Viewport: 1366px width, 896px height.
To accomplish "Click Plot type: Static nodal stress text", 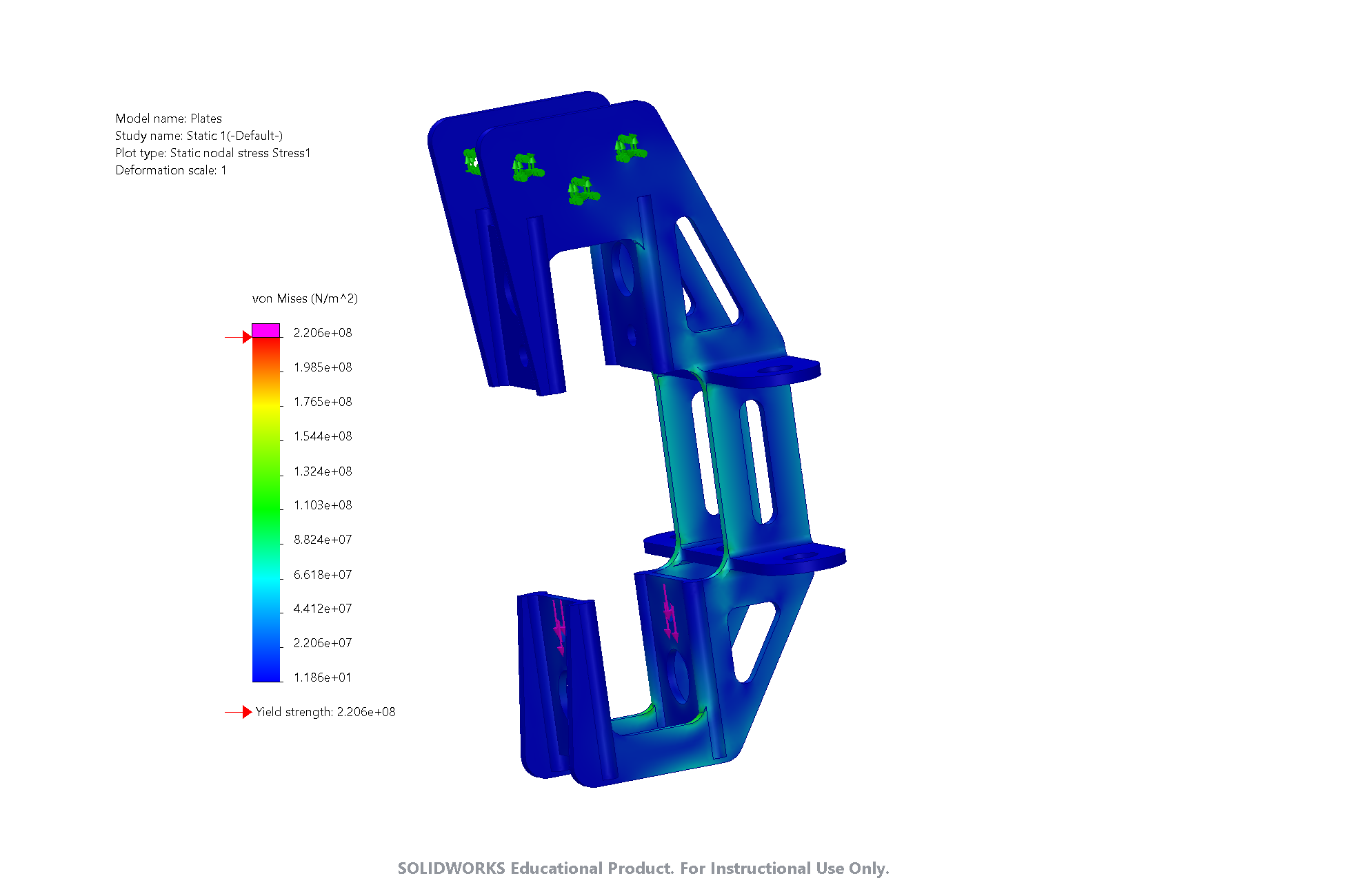I will [x=212, y=153].
